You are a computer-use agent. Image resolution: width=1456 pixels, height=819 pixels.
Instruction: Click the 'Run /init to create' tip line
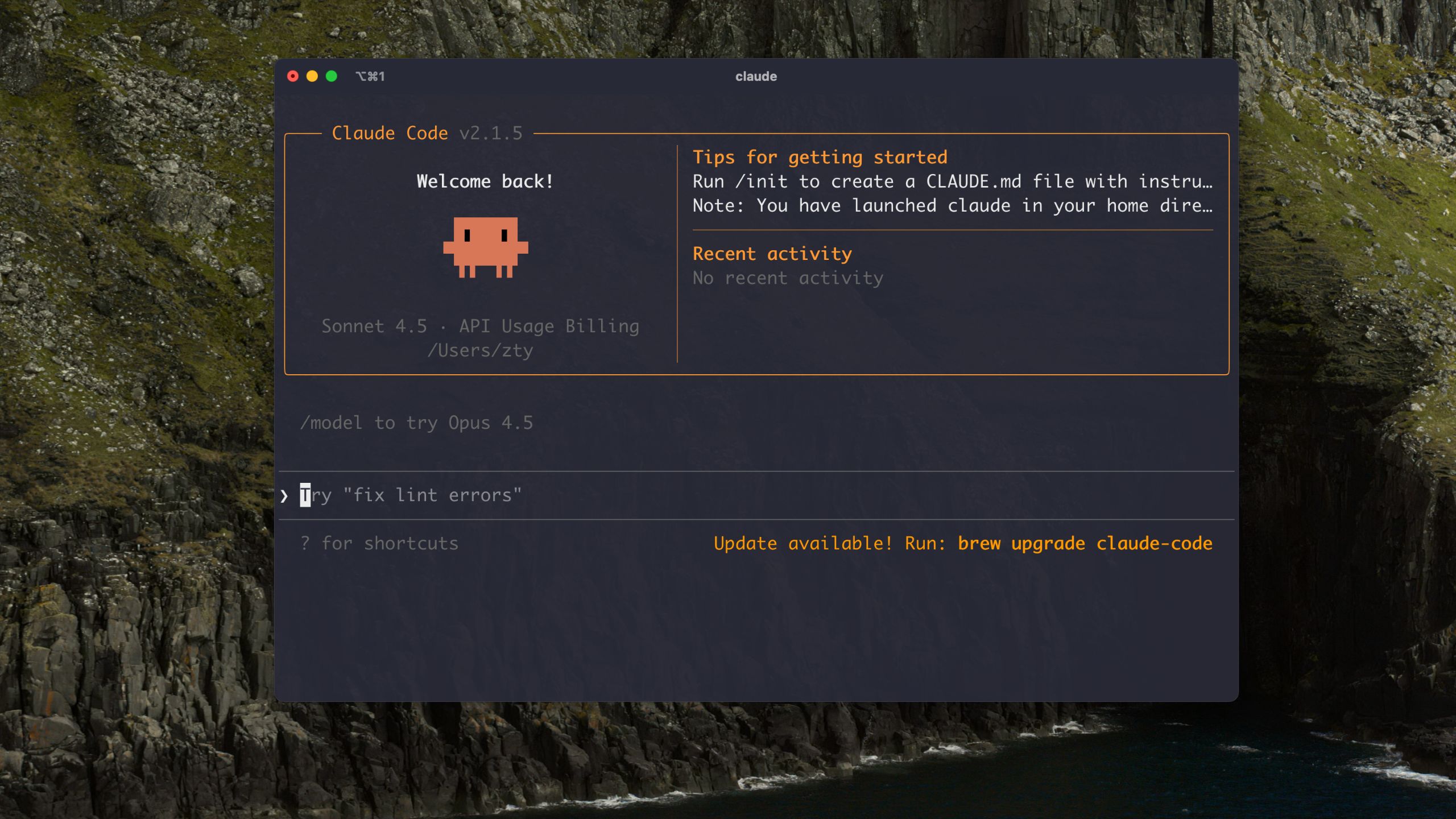952,181
